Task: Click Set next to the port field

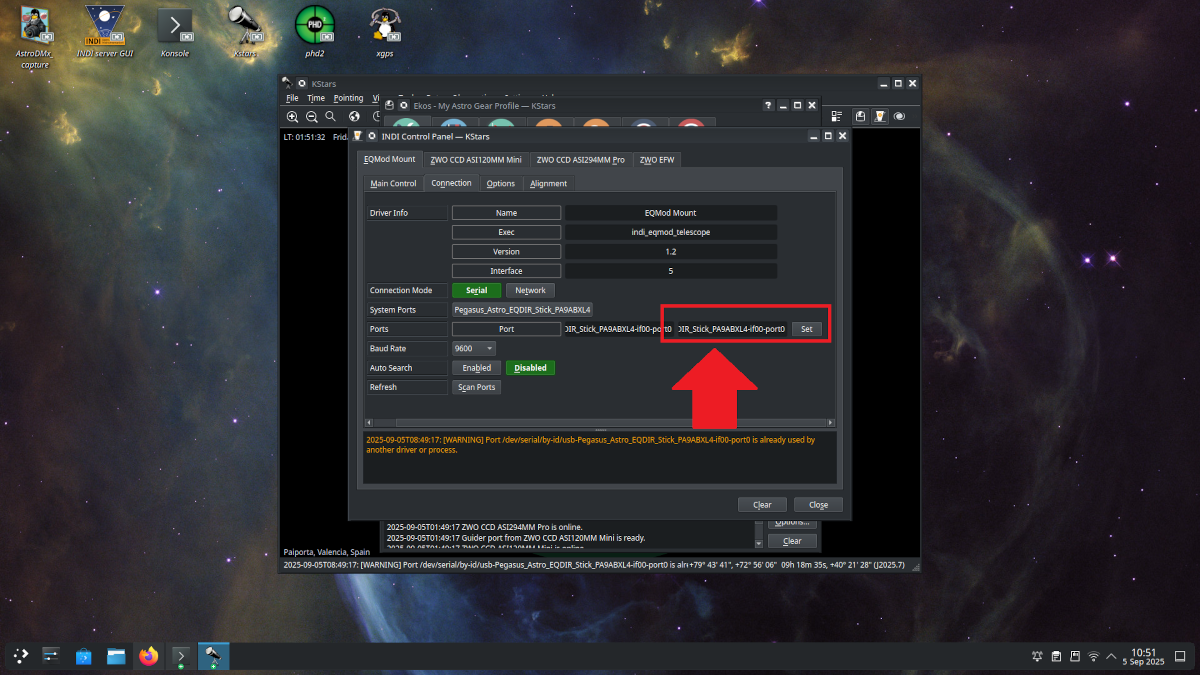Action: [806, 329]
